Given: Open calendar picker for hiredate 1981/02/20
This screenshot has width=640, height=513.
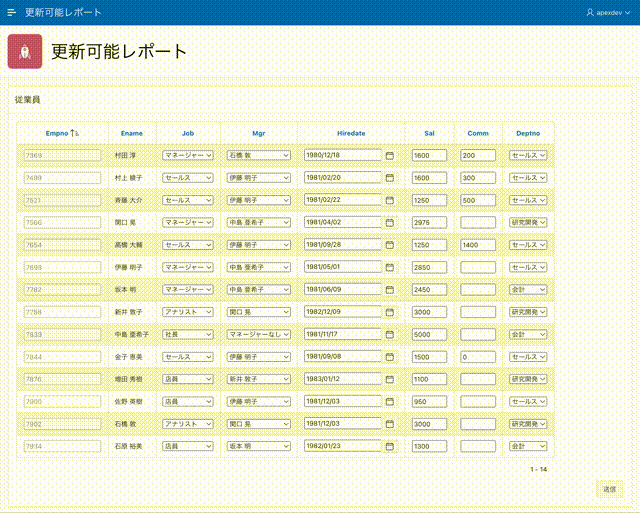Looking at the screenshot, I should point(390,178).
